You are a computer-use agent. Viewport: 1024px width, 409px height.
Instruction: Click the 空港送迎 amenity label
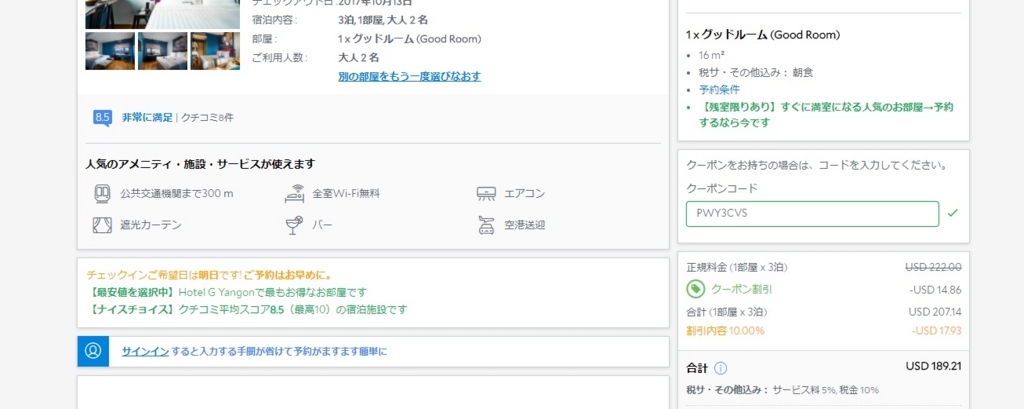coord(524,225)
